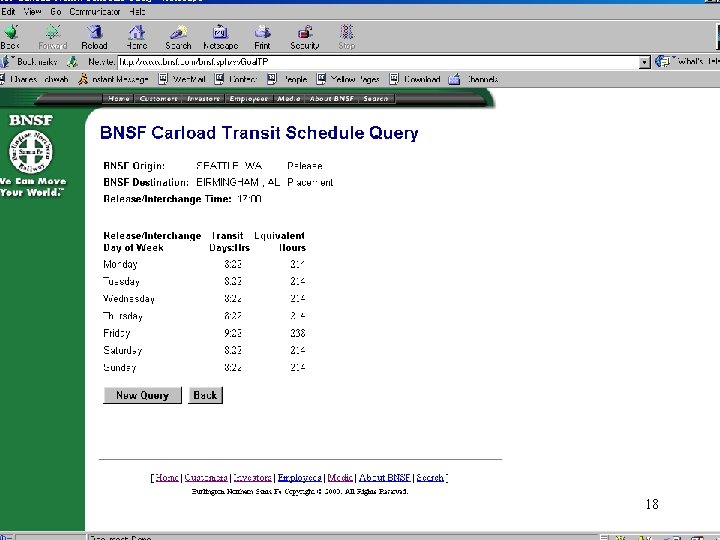Open the Help menu

(137, 11)
